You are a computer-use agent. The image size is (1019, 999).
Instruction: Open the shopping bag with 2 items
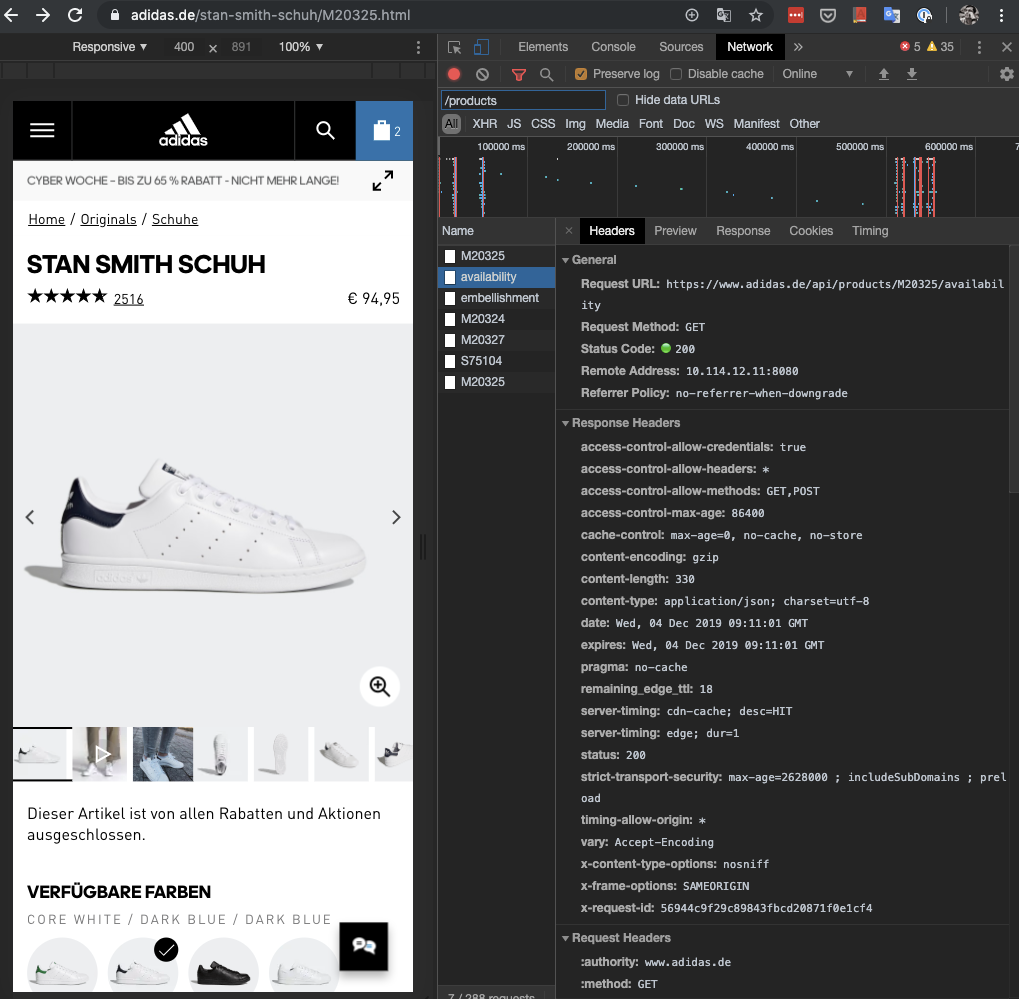coord(384,131)
